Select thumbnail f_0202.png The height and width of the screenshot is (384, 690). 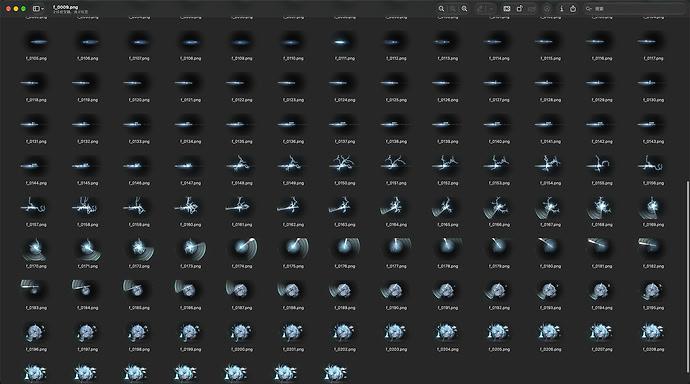point(345,333)
